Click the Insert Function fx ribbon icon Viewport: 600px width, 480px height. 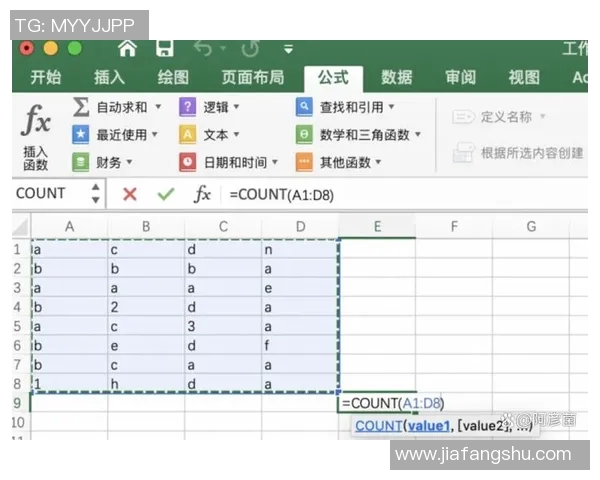36,121
